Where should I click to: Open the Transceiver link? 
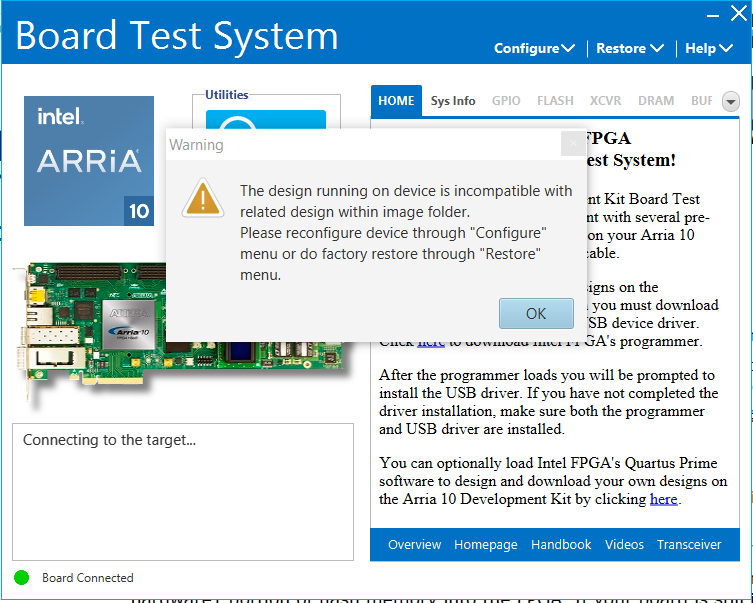(689, 545)
